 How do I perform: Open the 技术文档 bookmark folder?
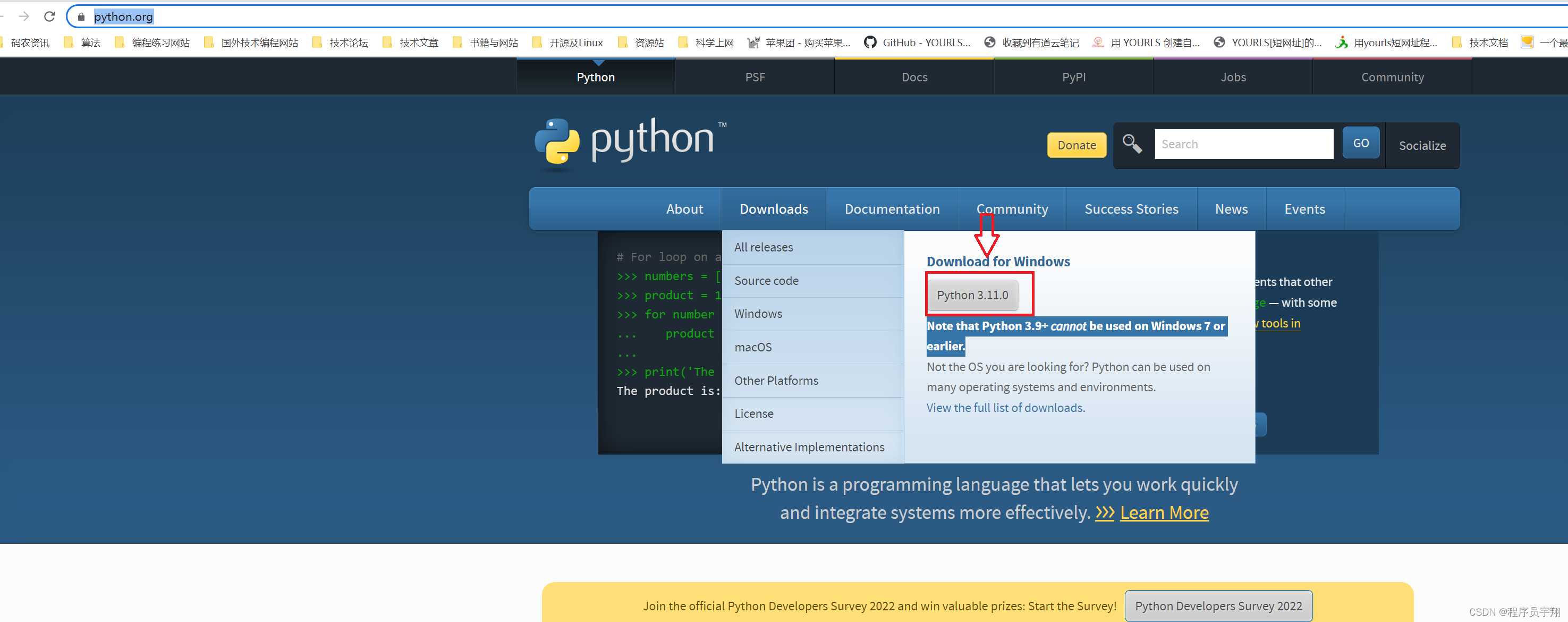click(x=1480, y=43)
